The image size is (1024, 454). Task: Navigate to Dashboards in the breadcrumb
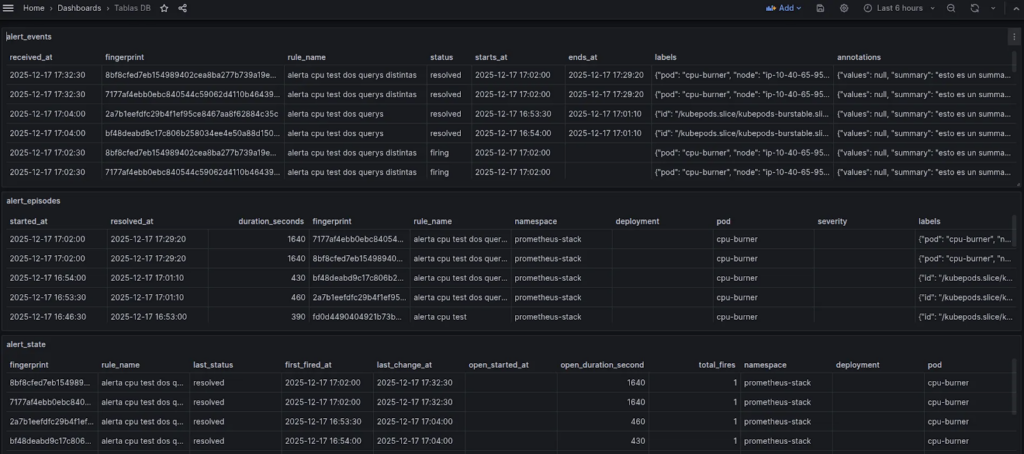[x=81, y=8]
